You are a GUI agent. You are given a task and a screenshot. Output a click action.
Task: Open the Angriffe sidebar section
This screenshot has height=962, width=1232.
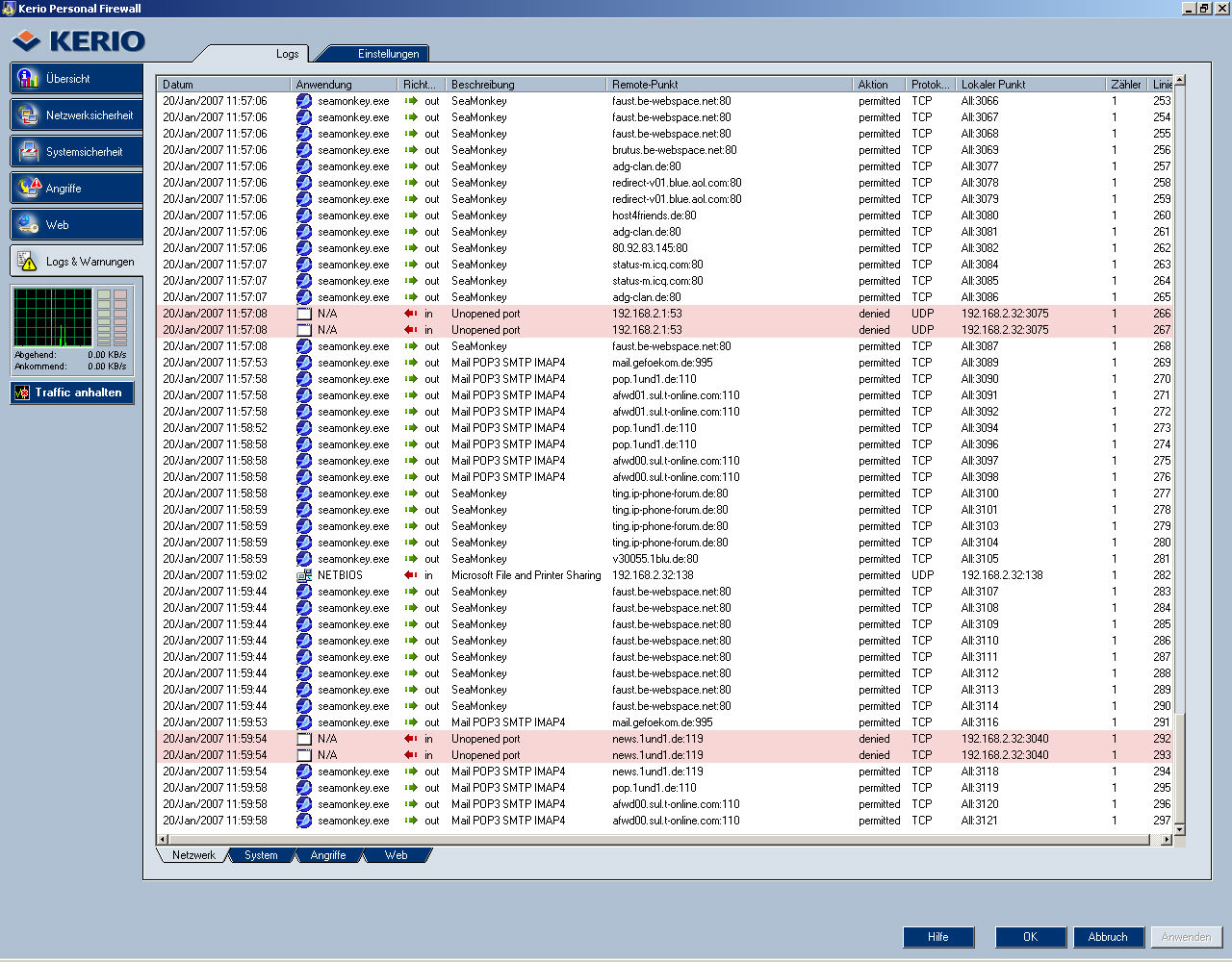pyautogui.click(x=77, y=189)
